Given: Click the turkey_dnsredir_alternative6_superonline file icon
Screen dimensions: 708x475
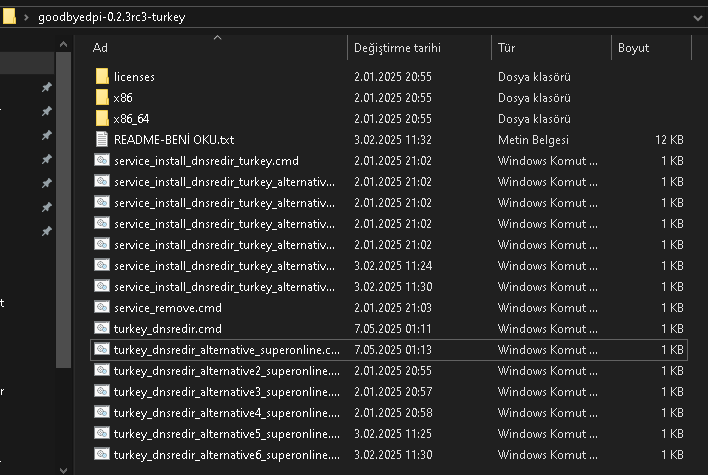Looking at the screenshot, I should [102, 455].
